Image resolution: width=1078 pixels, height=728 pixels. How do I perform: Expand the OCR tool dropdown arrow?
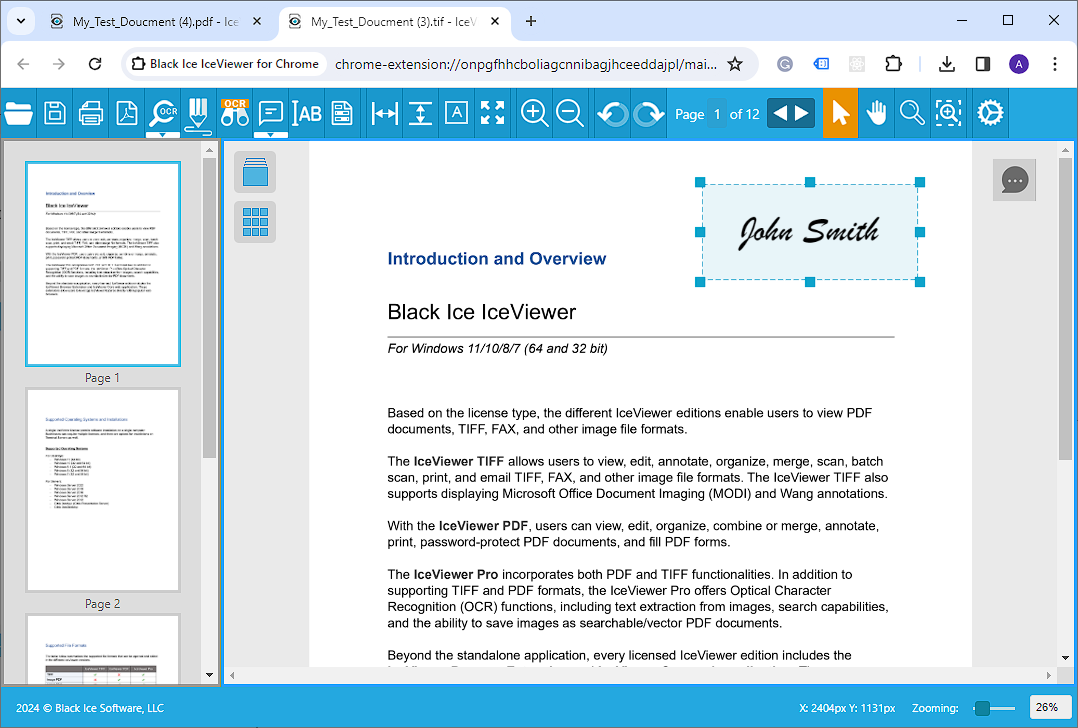point(163,135)
